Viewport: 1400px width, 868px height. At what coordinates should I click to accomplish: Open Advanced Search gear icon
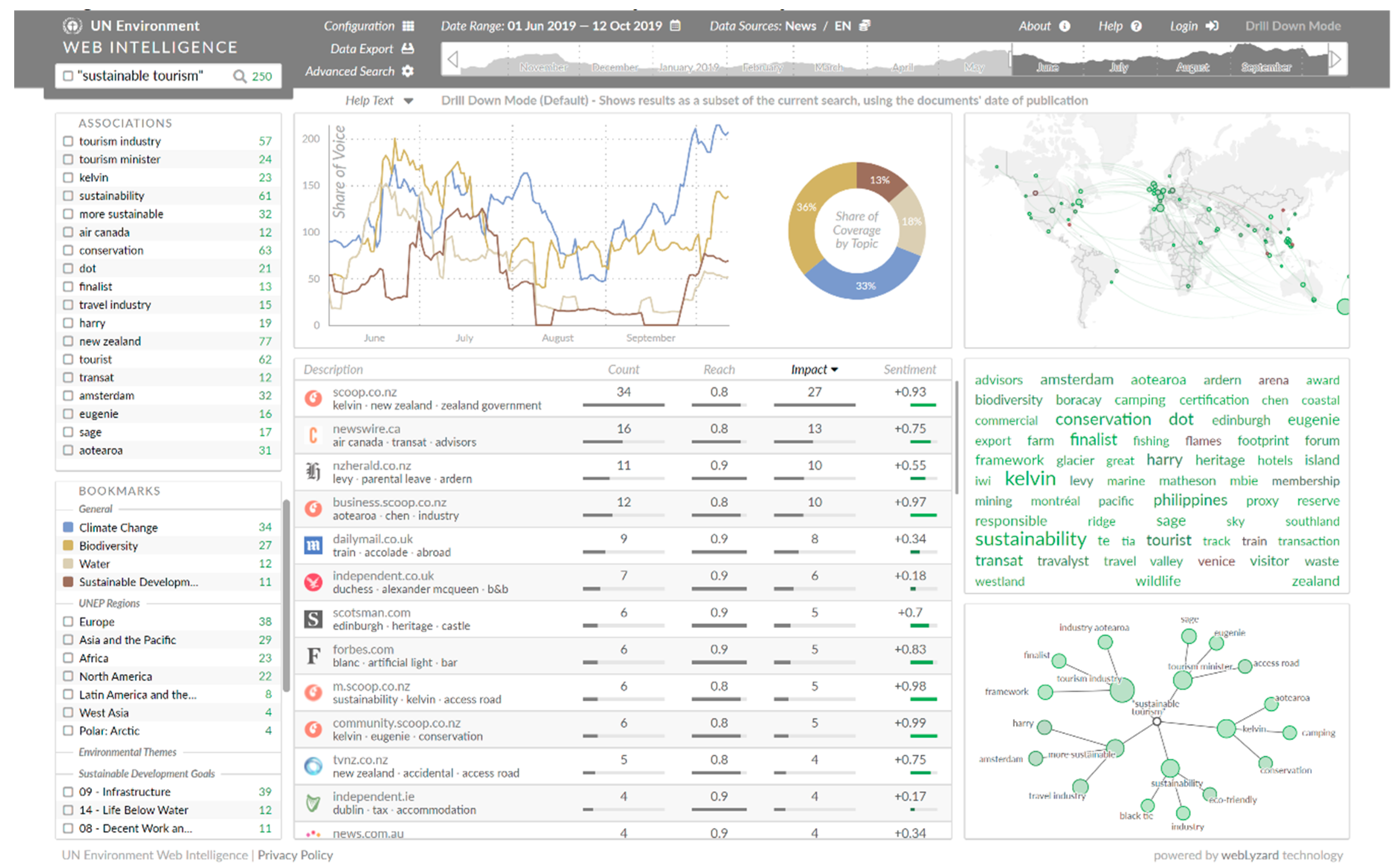point(407,71)
